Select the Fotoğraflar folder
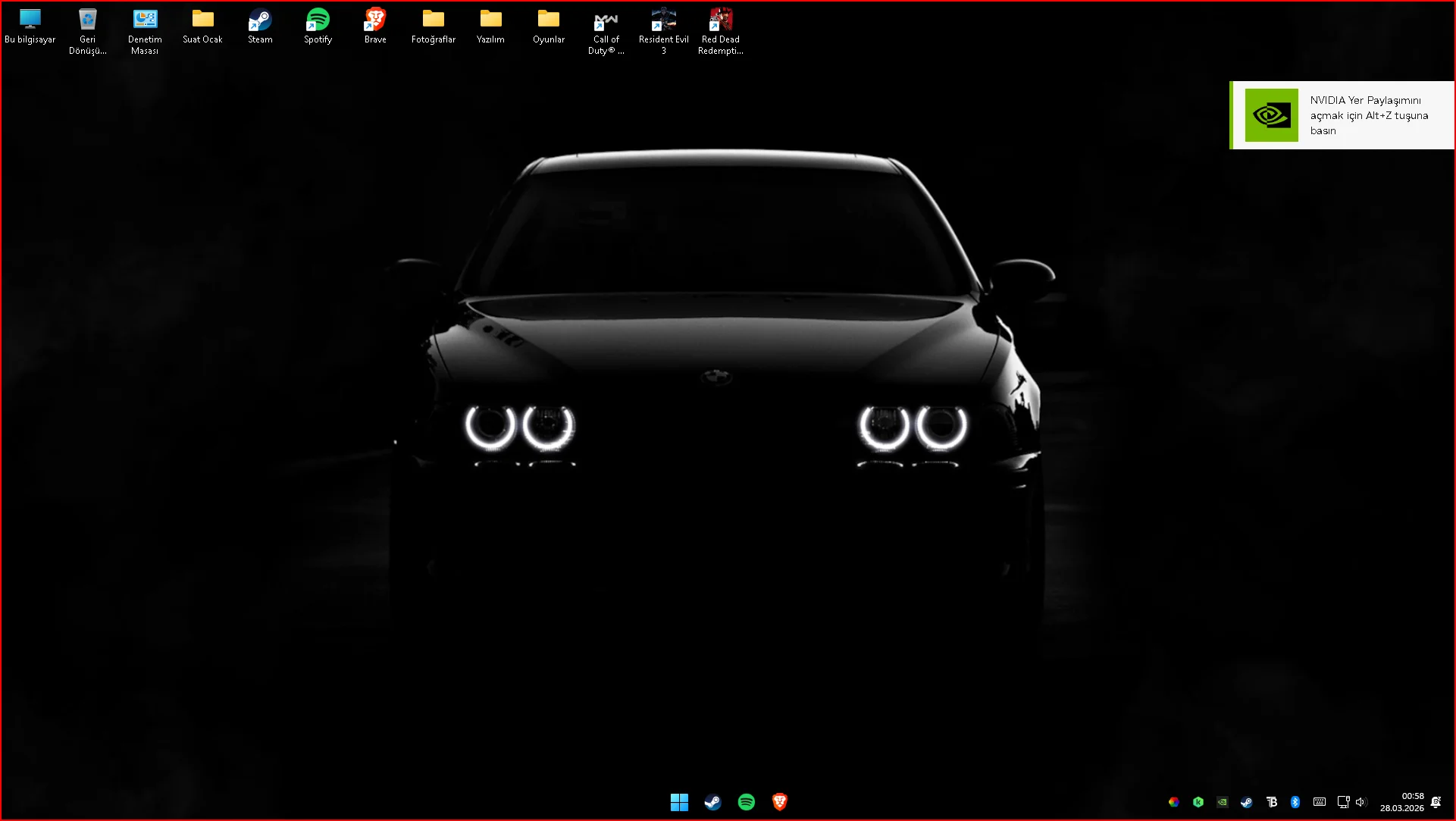The width and height of the screenshot is (1456, 821). click(434, 27)
